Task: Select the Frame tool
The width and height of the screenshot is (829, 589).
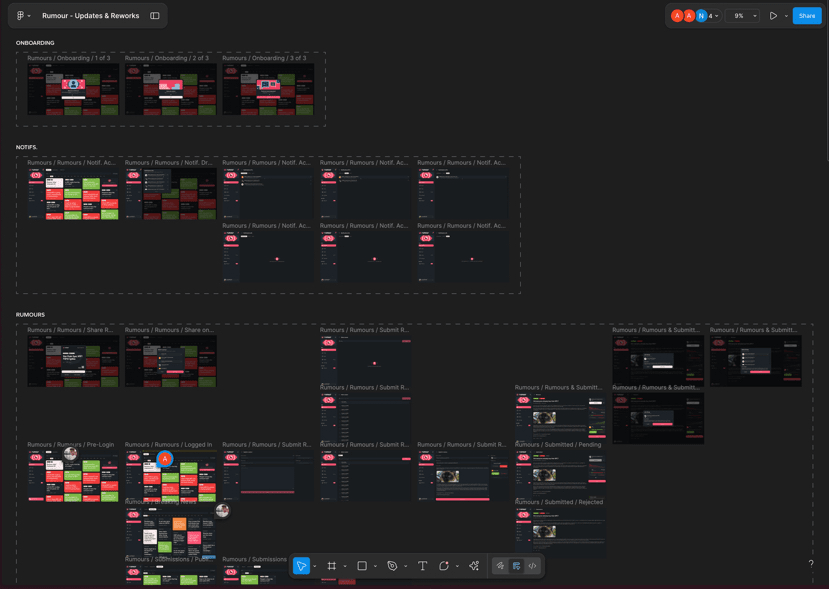Action: (332, 566)
